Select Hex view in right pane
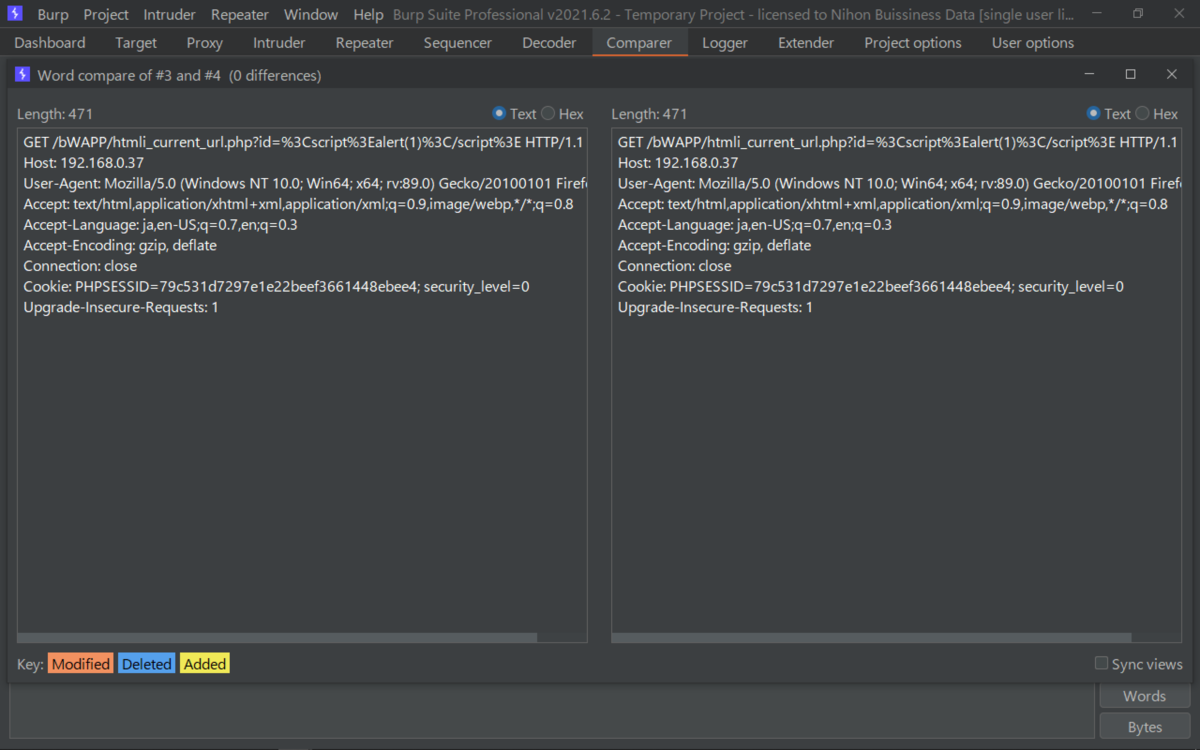The image size is (1200, 750). [1156, 114]
